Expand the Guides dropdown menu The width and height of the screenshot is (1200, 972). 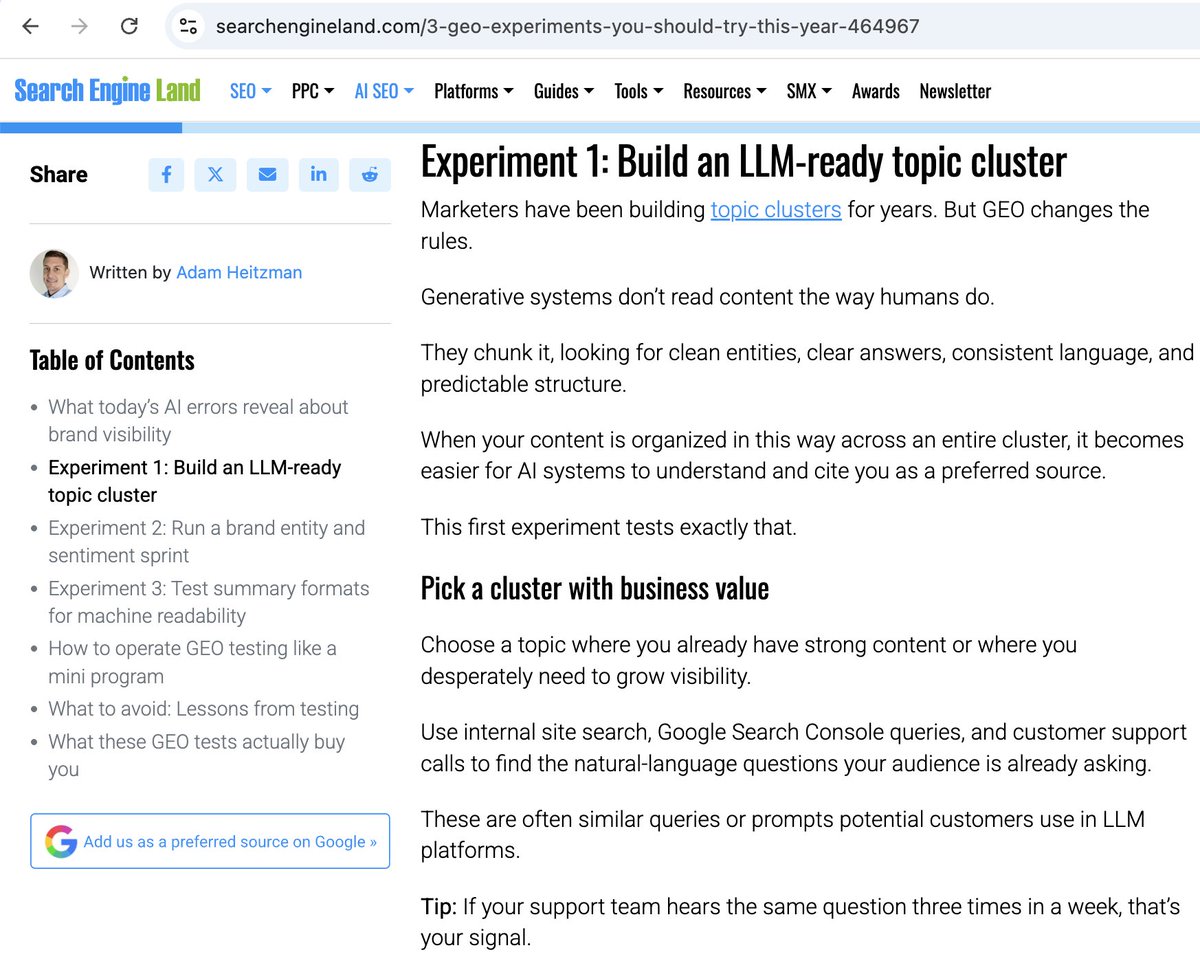564,91
